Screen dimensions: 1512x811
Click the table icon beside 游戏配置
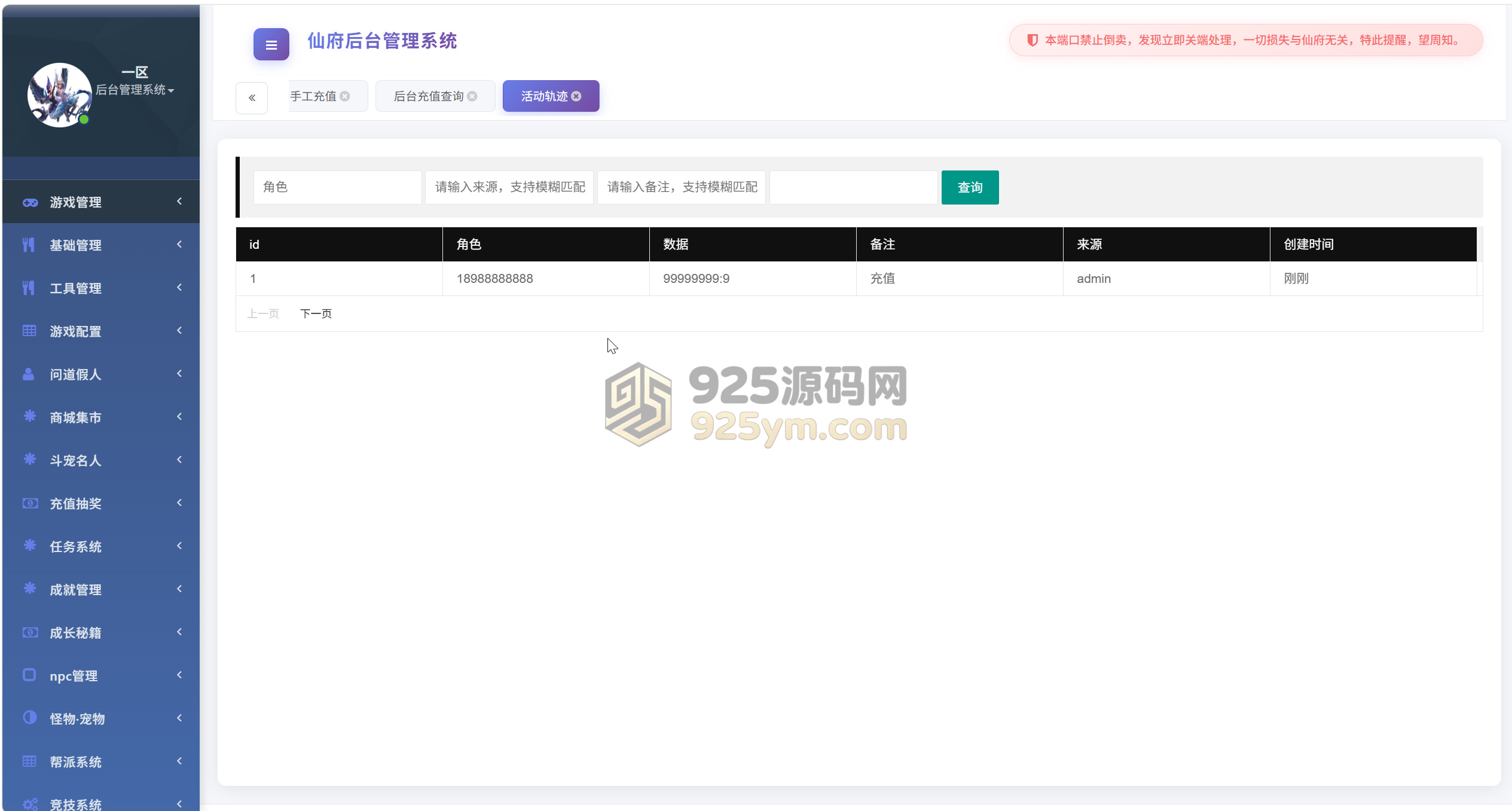click(x=29, y=331)
